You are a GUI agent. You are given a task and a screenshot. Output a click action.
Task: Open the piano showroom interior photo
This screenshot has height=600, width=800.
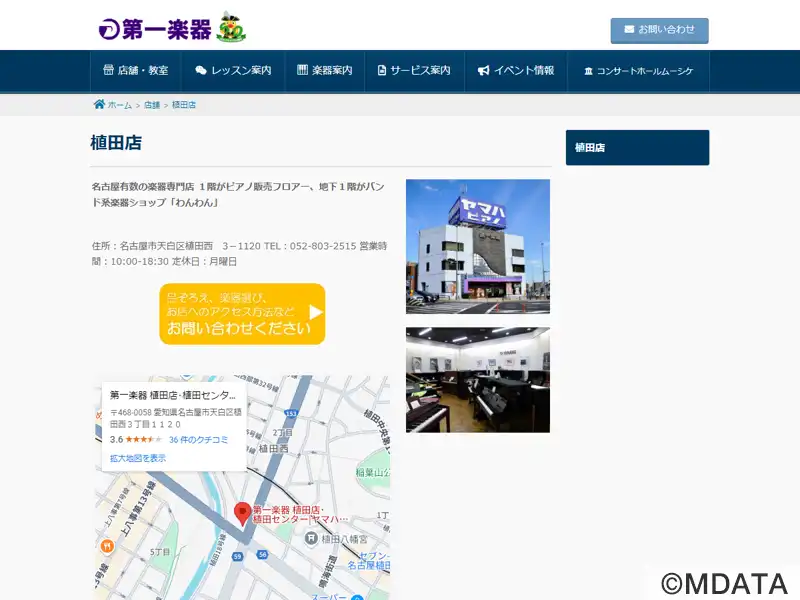[x=478, y=380]
